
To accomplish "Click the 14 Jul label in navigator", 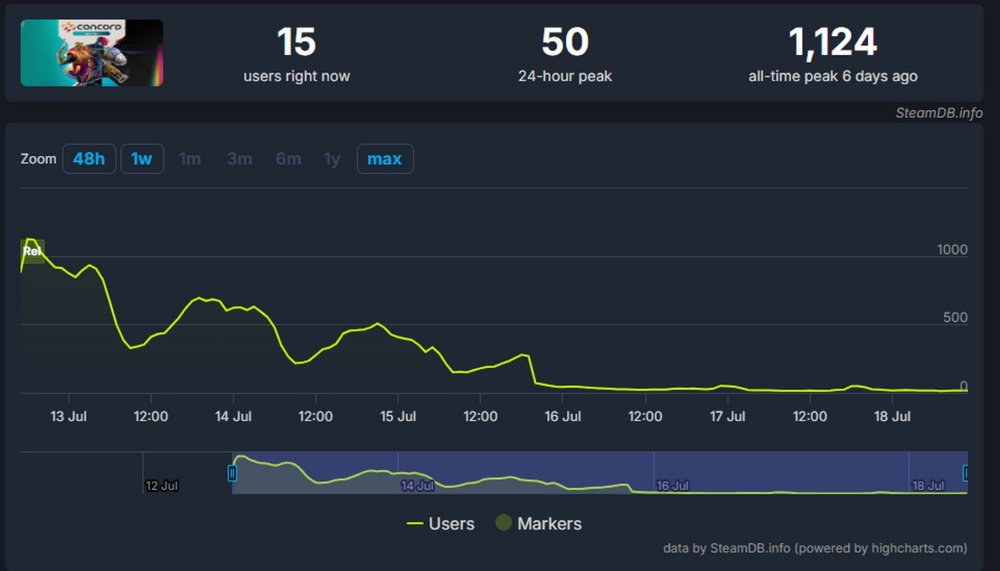I will coord(417,486).
